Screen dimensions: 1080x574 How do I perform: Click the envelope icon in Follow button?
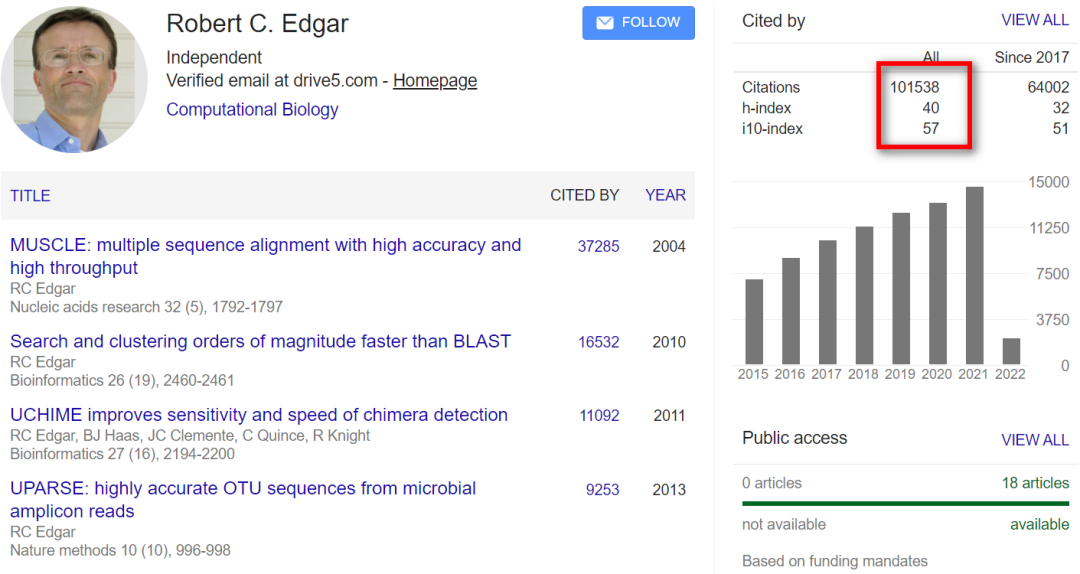click(x=605, y=23)
